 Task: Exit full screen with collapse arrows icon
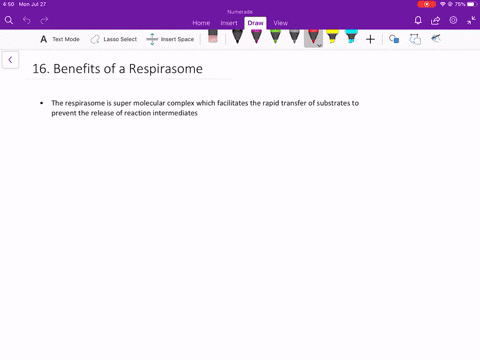471,20
